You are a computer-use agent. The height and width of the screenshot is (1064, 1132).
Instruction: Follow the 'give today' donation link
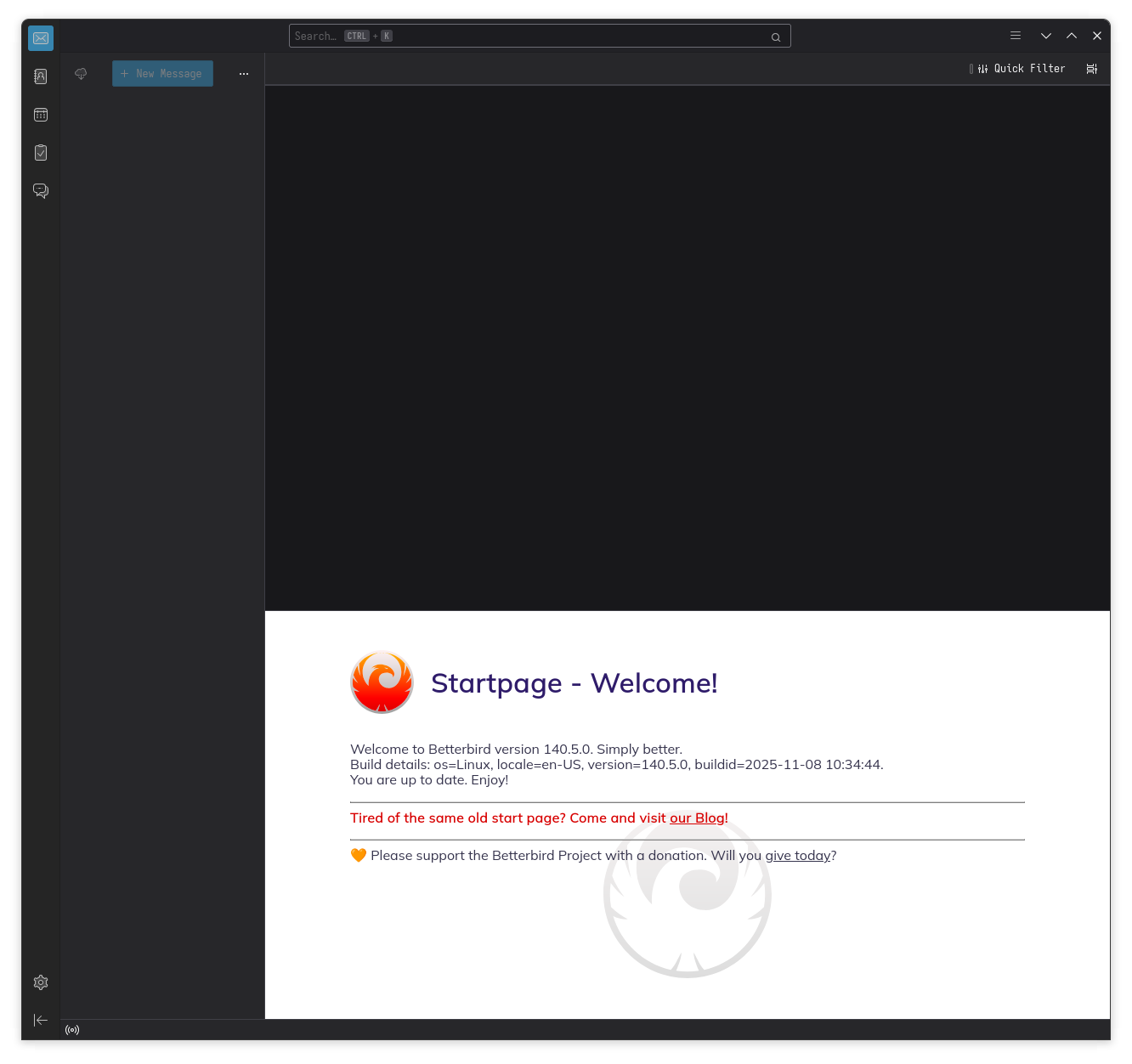point(797,856)
